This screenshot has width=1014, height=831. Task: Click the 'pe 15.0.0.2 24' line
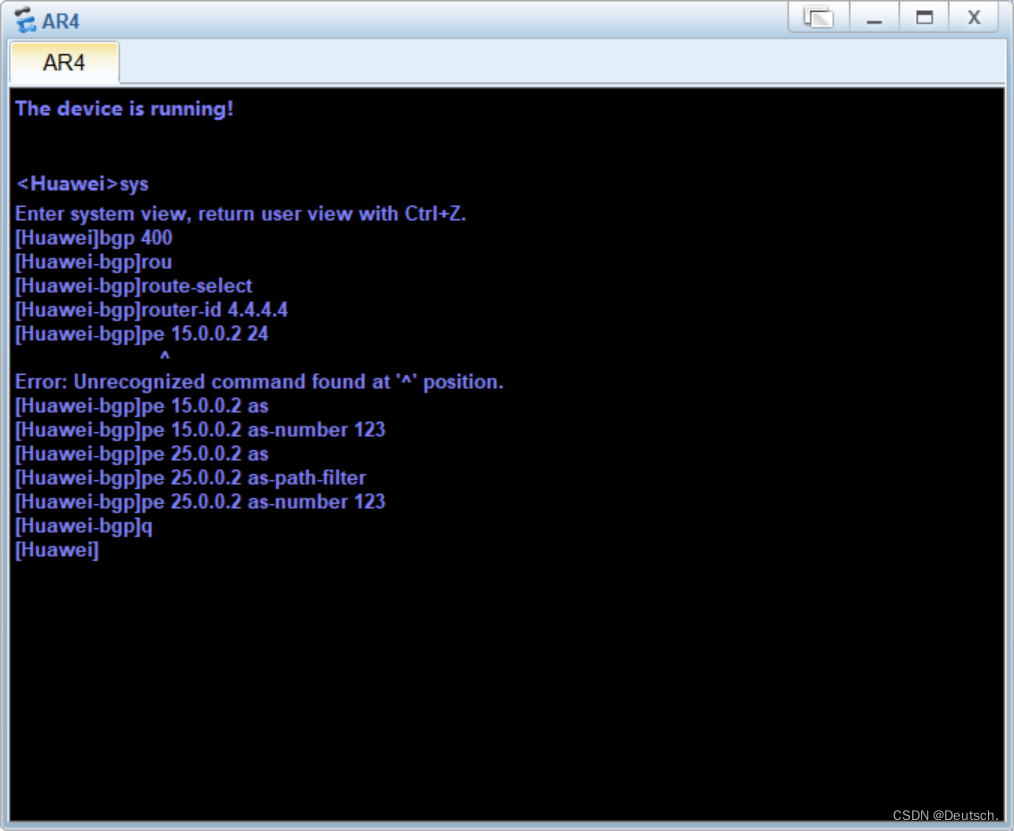[142, 334]
